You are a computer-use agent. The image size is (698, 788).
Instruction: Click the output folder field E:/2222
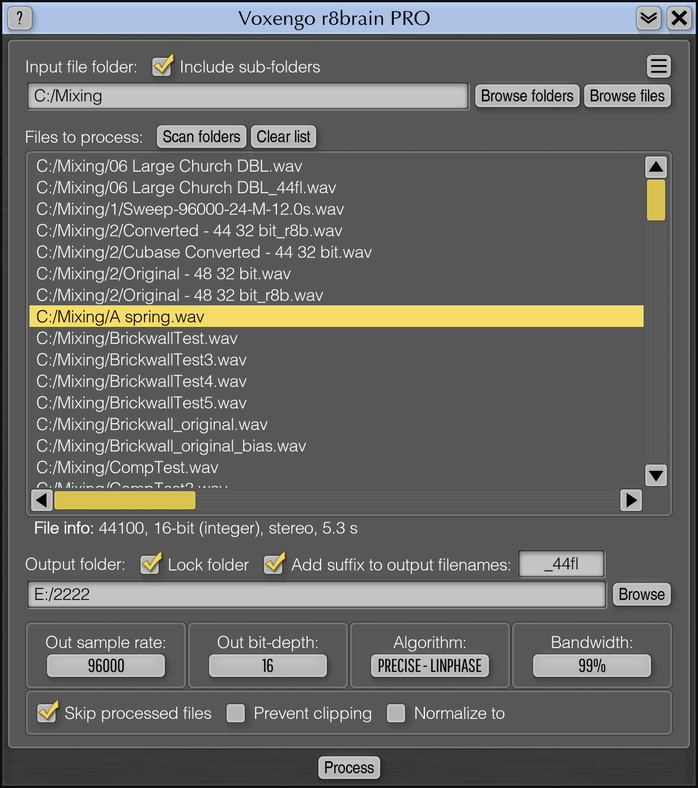point(317,595)
